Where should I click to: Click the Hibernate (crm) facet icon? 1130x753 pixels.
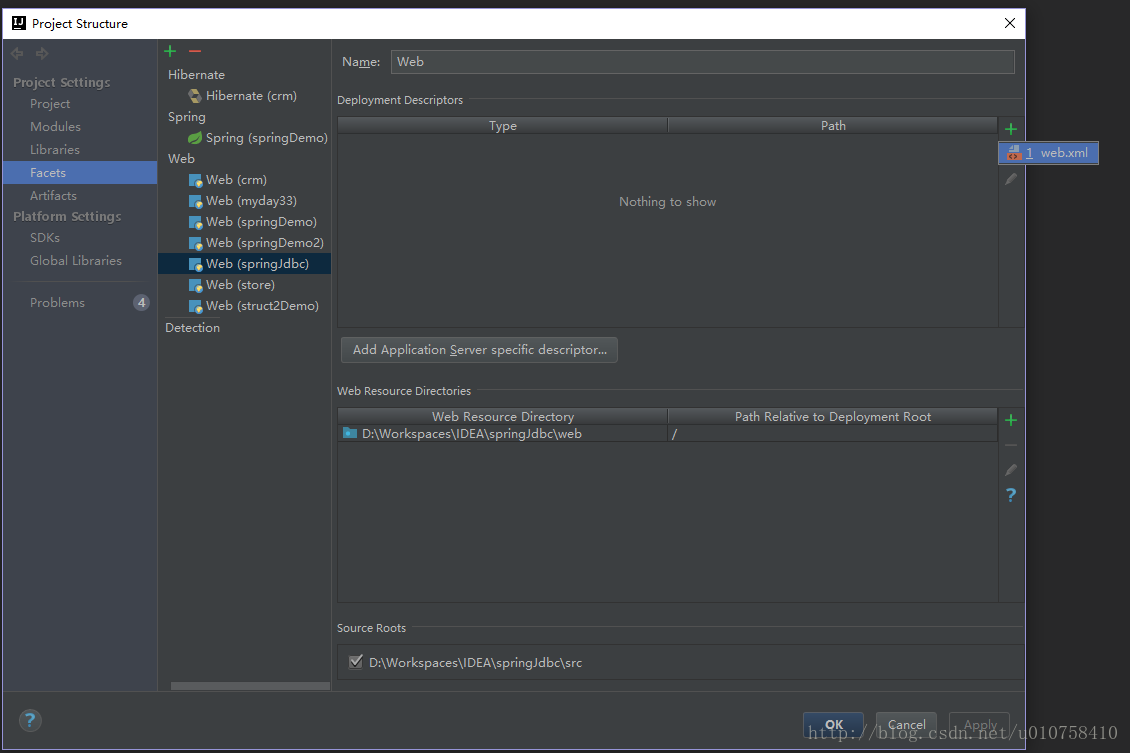coord(195,96)
